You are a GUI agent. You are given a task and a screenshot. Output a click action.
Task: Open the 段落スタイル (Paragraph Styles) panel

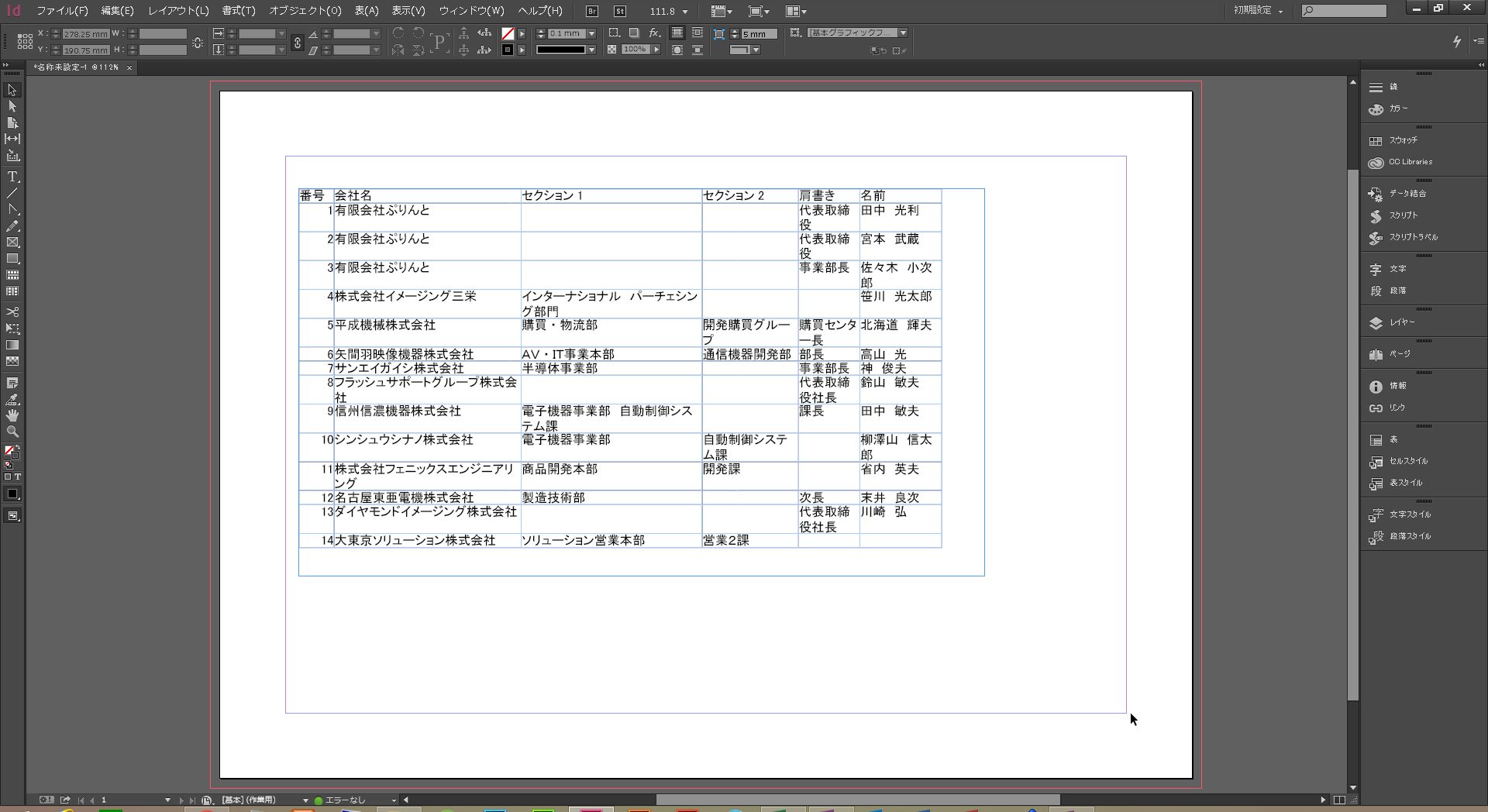(x=1399, y=536)
